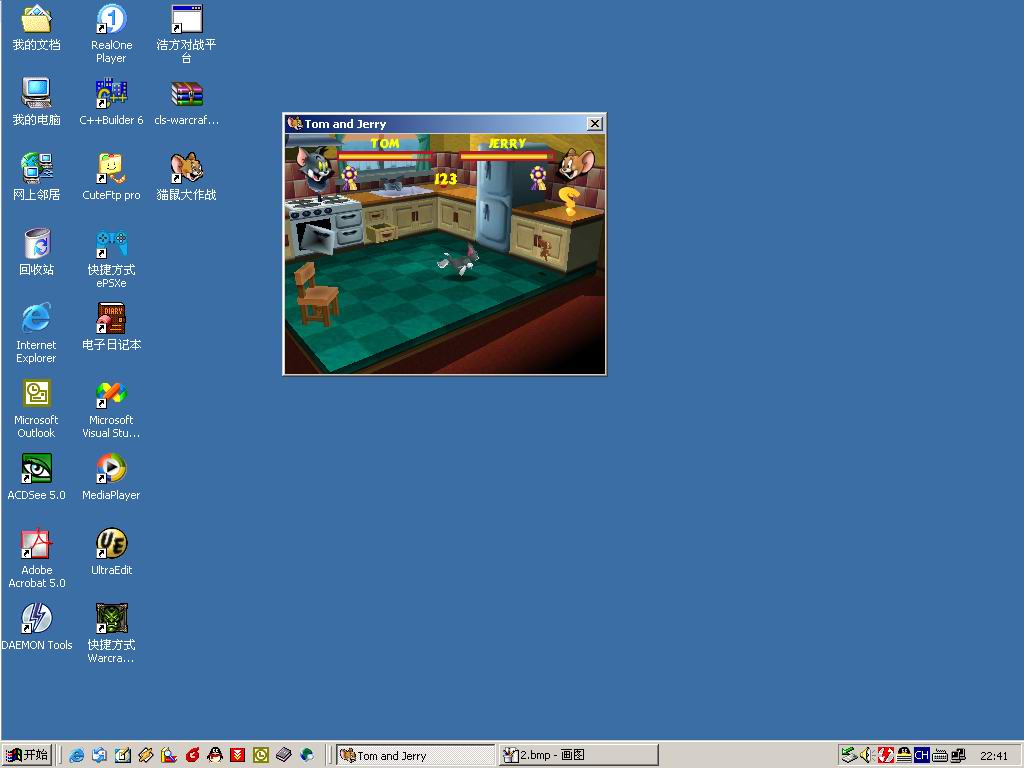Select the MediaPlayer desktop shortcut

click(x=111, y=477)
